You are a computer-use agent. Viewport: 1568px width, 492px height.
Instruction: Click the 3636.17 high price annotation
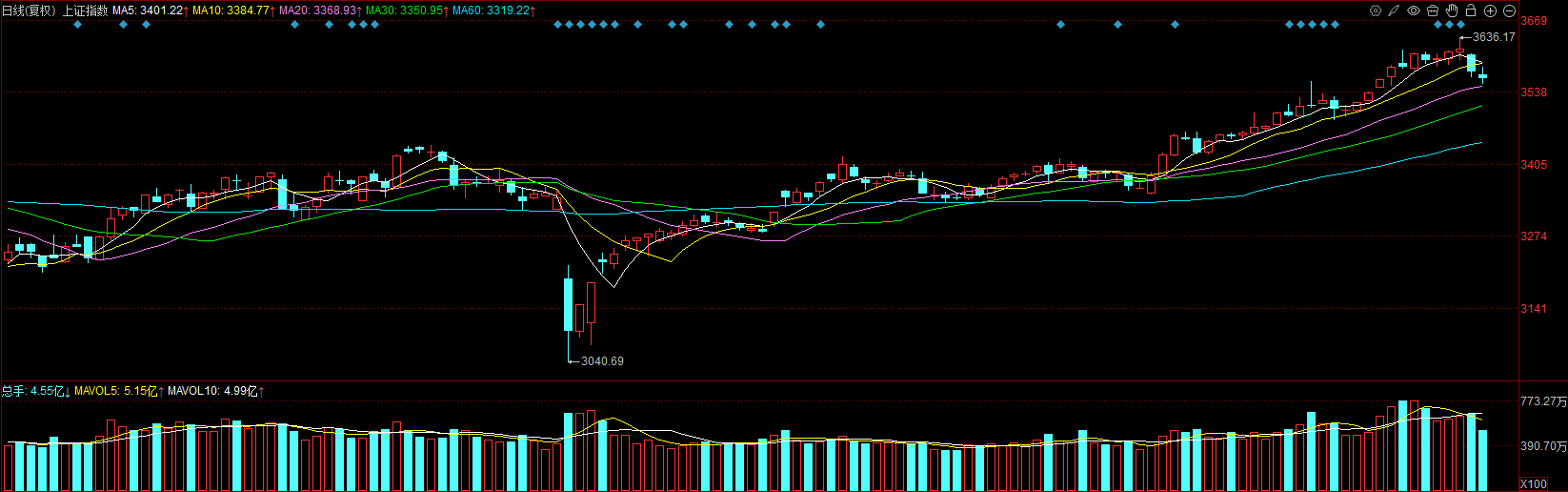(1493, 37)
